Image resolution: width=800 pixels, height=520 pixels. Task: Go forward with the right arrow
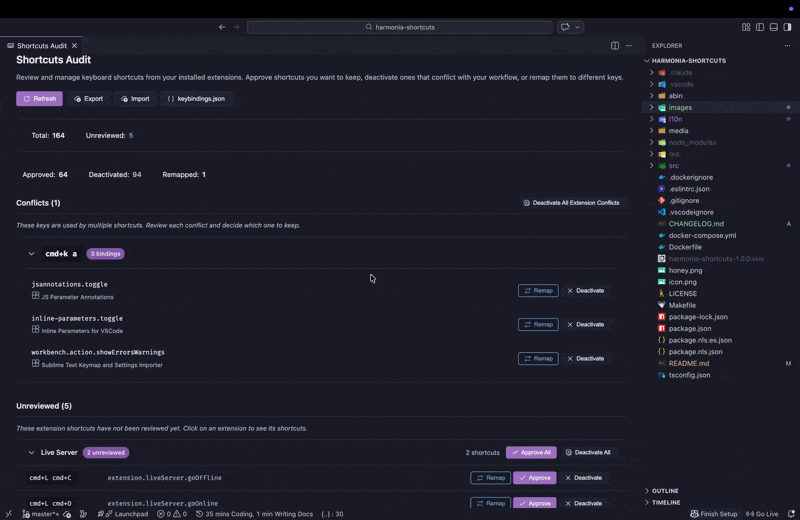(x=236, y=27)
